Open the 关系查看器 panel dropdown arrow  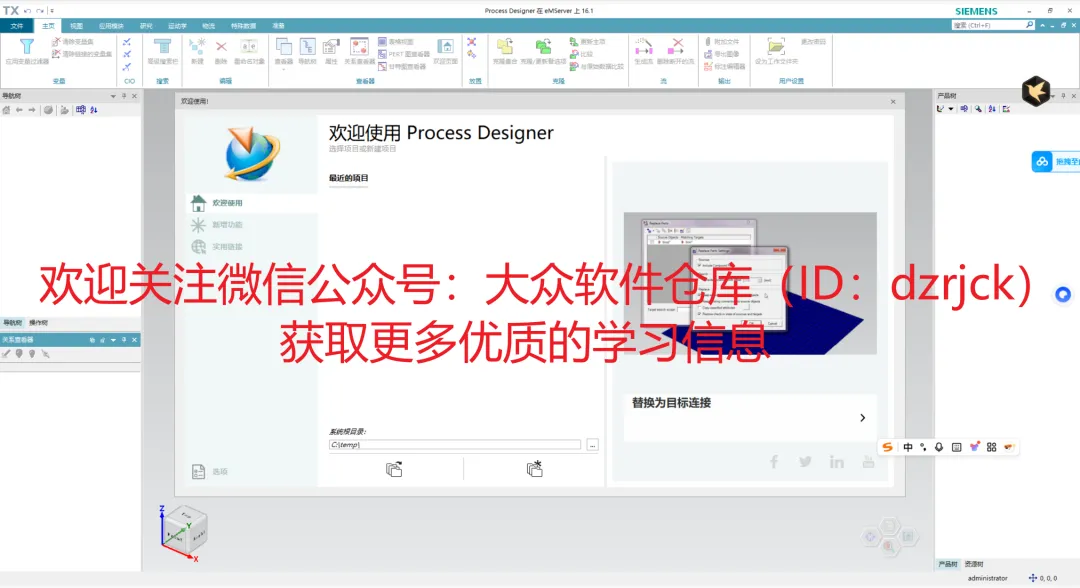(x=113, y=339)
